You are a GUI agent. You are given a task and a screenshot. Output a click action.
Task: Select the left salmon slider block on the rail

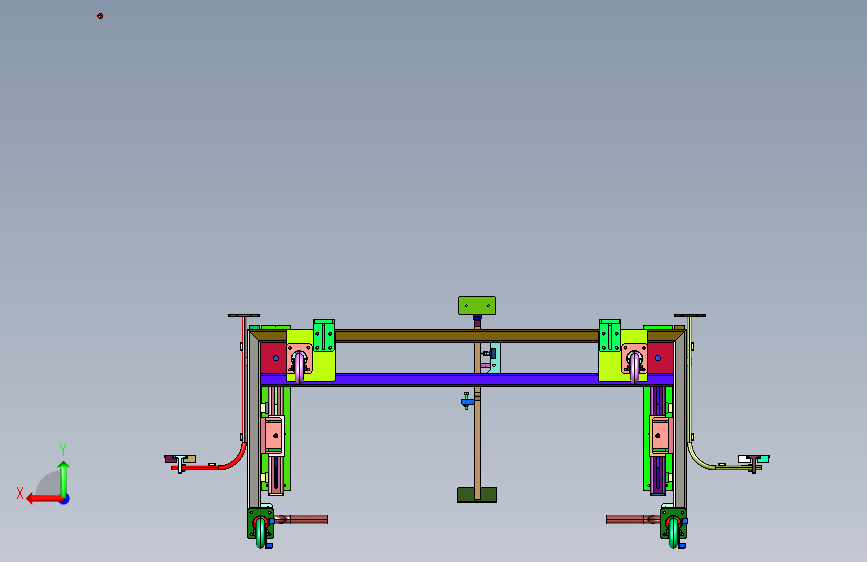tap(273, 435)
